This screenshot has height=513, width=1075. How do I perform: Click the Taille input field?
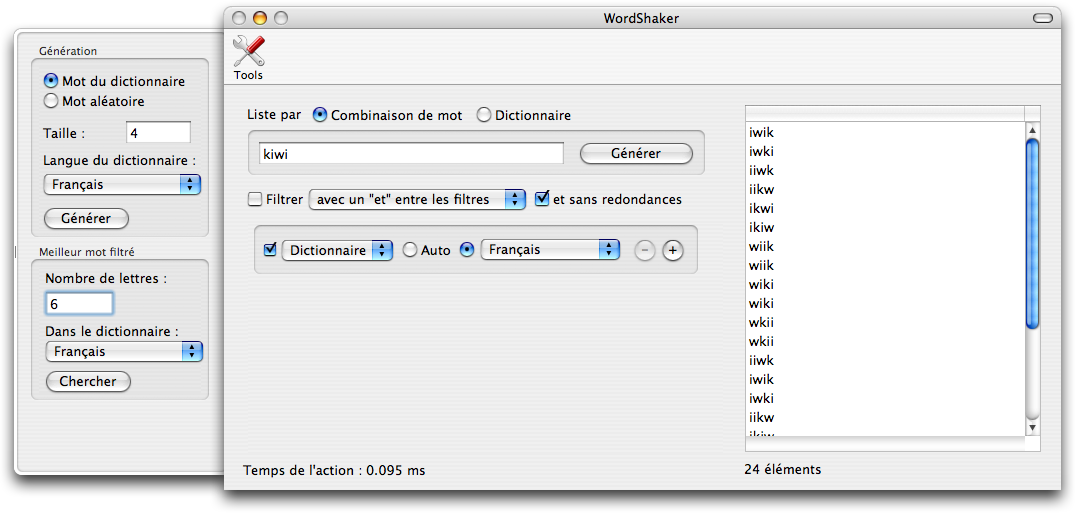tap(158, 132)
